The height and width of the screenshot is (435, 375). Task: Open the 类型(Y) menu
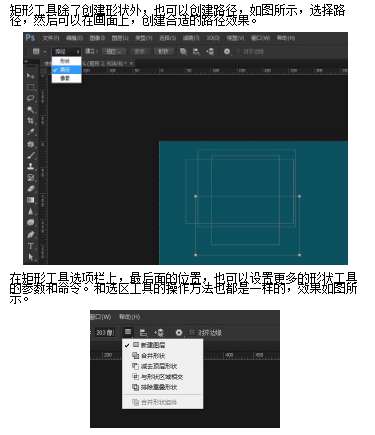click(x=144, y=38)
